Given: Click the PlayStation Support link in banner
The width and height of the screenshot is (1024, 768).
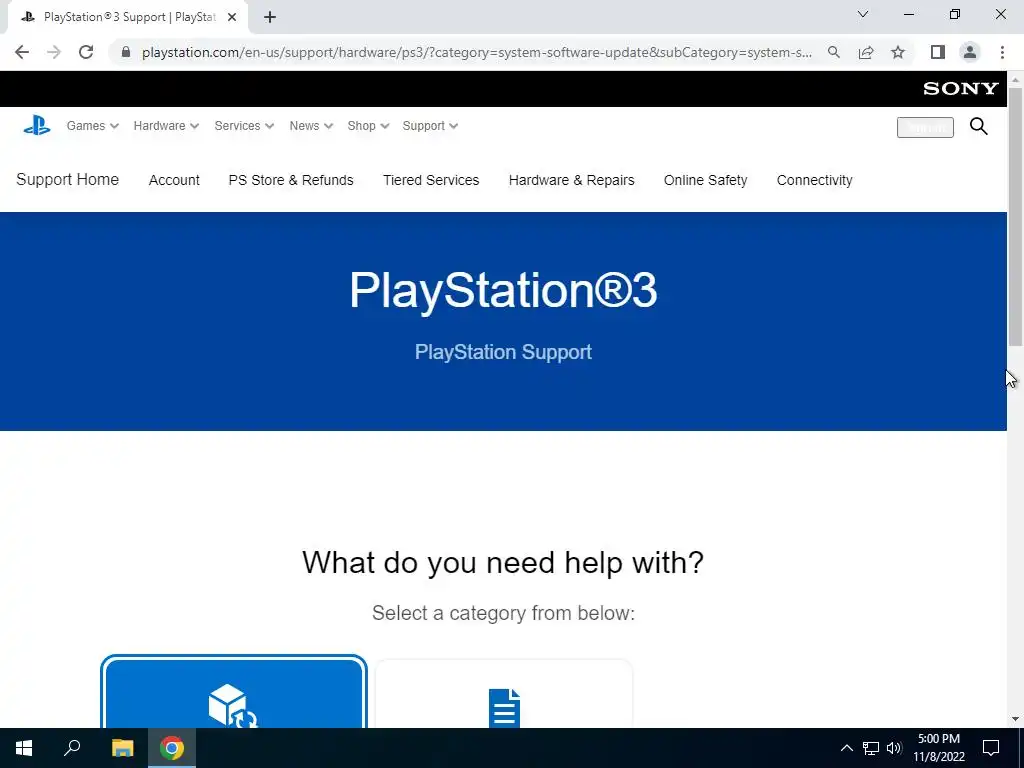Looking at the screenshot, I should pyautogui.click(x=503, y=352).
